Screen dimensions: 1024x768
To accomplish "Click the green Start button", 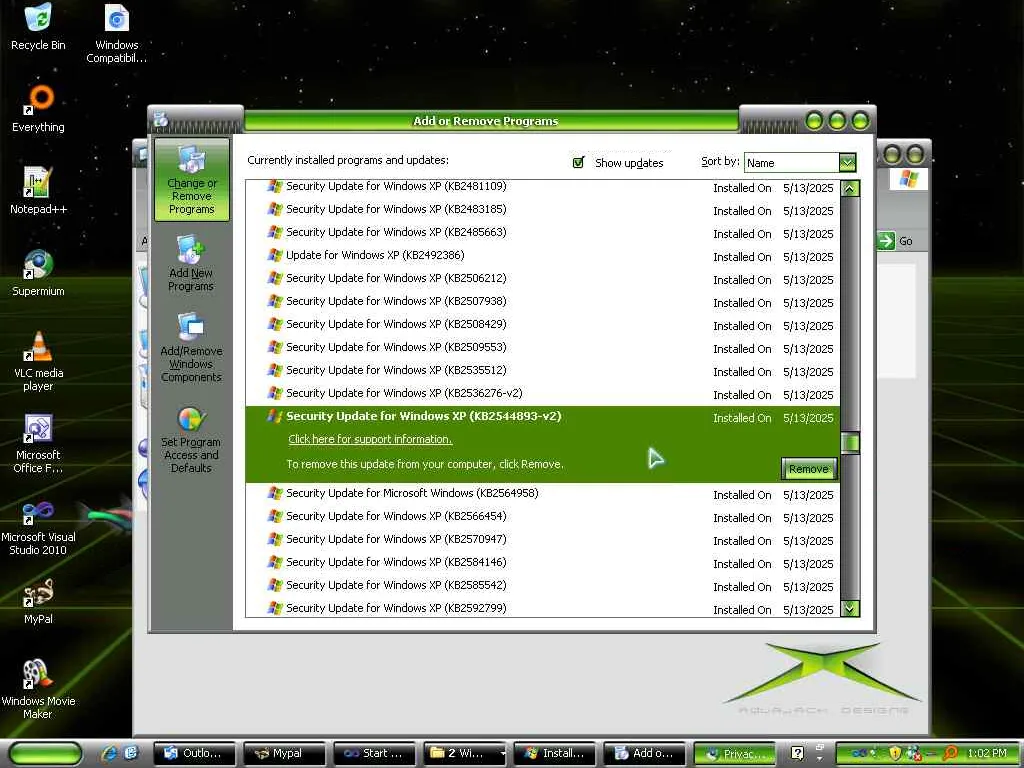I will pos(46,754).
